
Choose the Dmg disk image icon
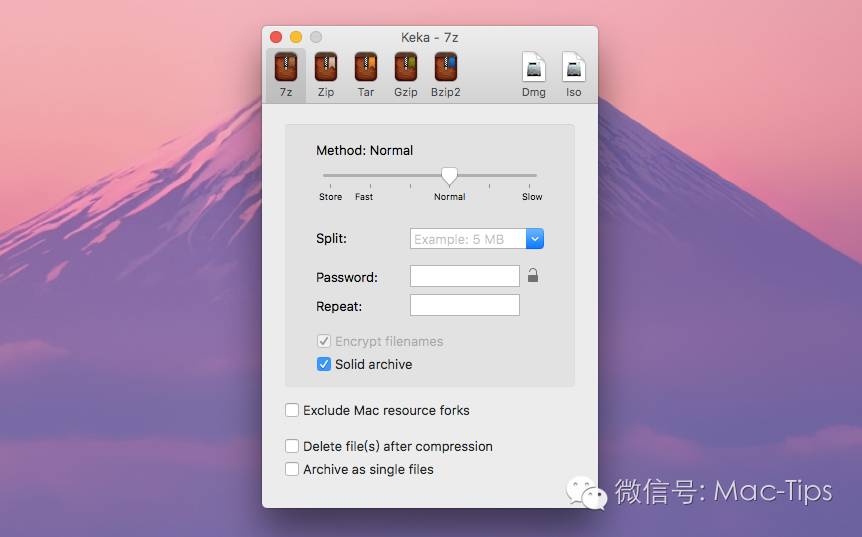[533, 67]
